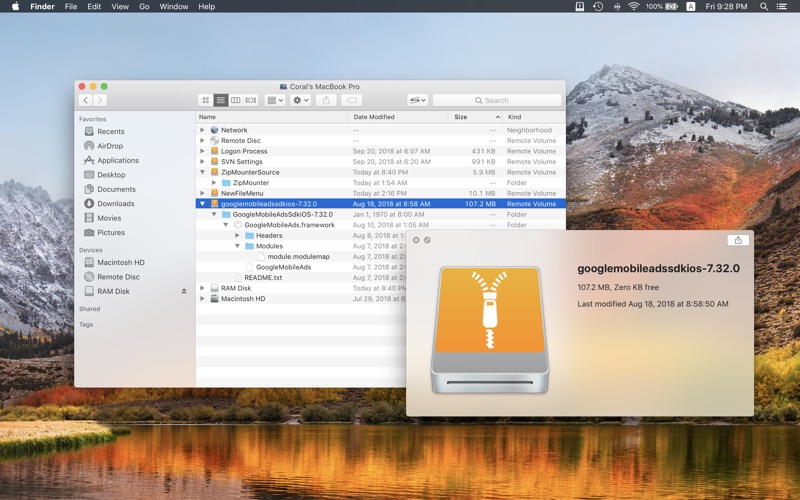Expand the Network row
Viewport: 800px width, 500px height.
pyautogui.click(x=203, y=130)
